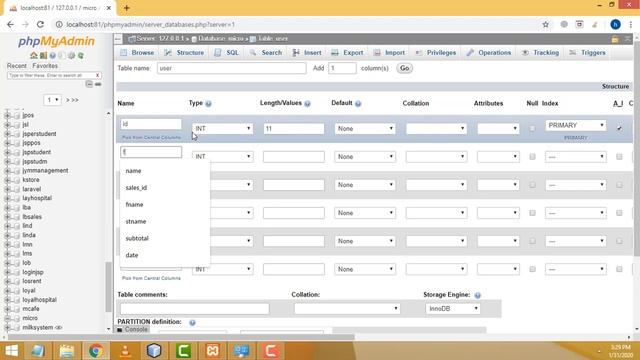Open the loyalhospital database in tree
This screenshot has height=360, width=640.
pos(40,300)
